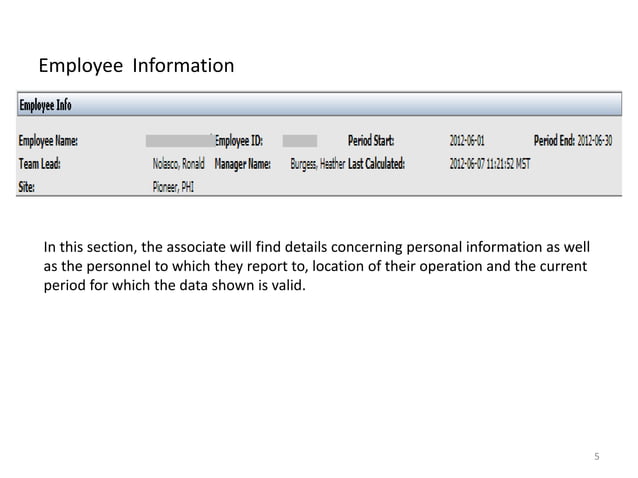Click the Team Lead label
This screenshot has width=638, height=478.
click(x=39, y=164)
